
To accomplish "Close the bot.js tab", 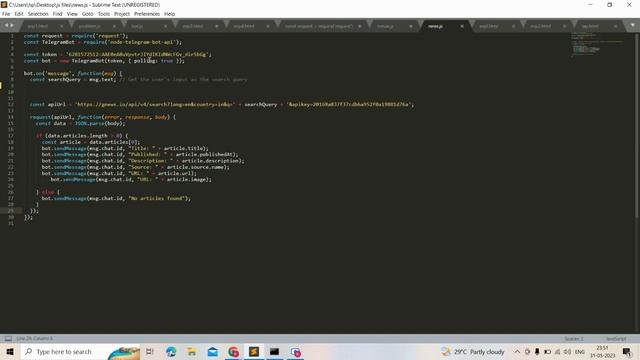I will [x=165, y=26].
